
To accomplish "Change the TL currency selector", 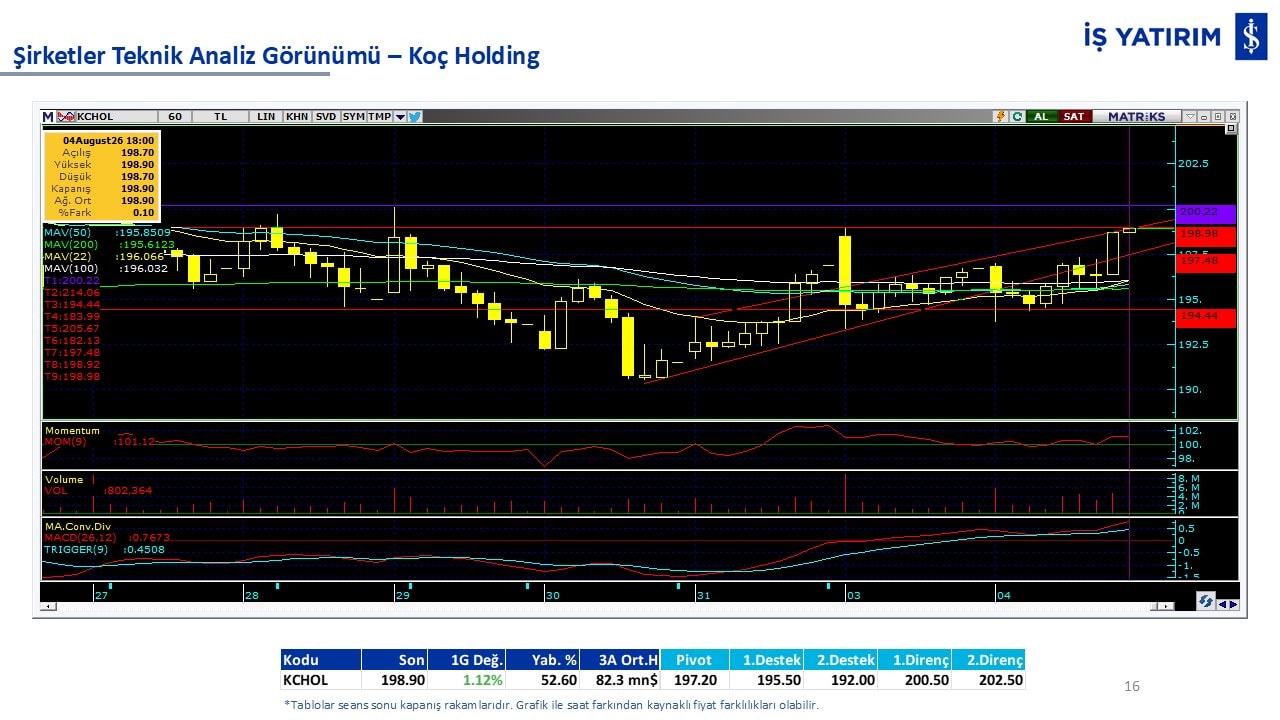I will (x=221, y=116).
